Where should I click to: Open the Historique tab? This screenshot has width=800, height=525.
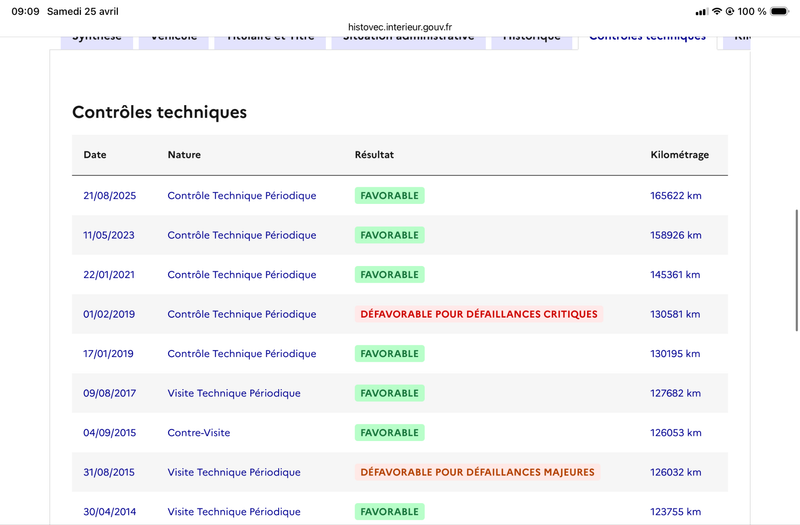pyautogui.click(x=532, y=41)
